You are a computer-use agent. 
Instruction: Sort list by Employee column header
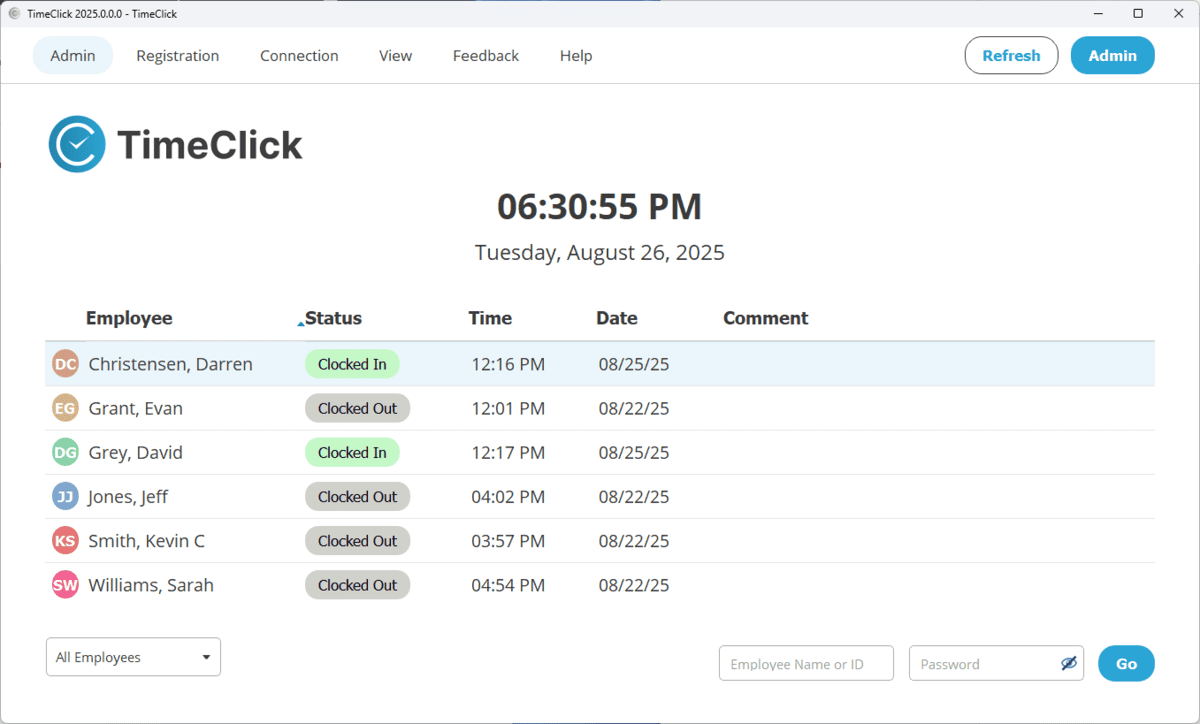click(x=129, y=318)
